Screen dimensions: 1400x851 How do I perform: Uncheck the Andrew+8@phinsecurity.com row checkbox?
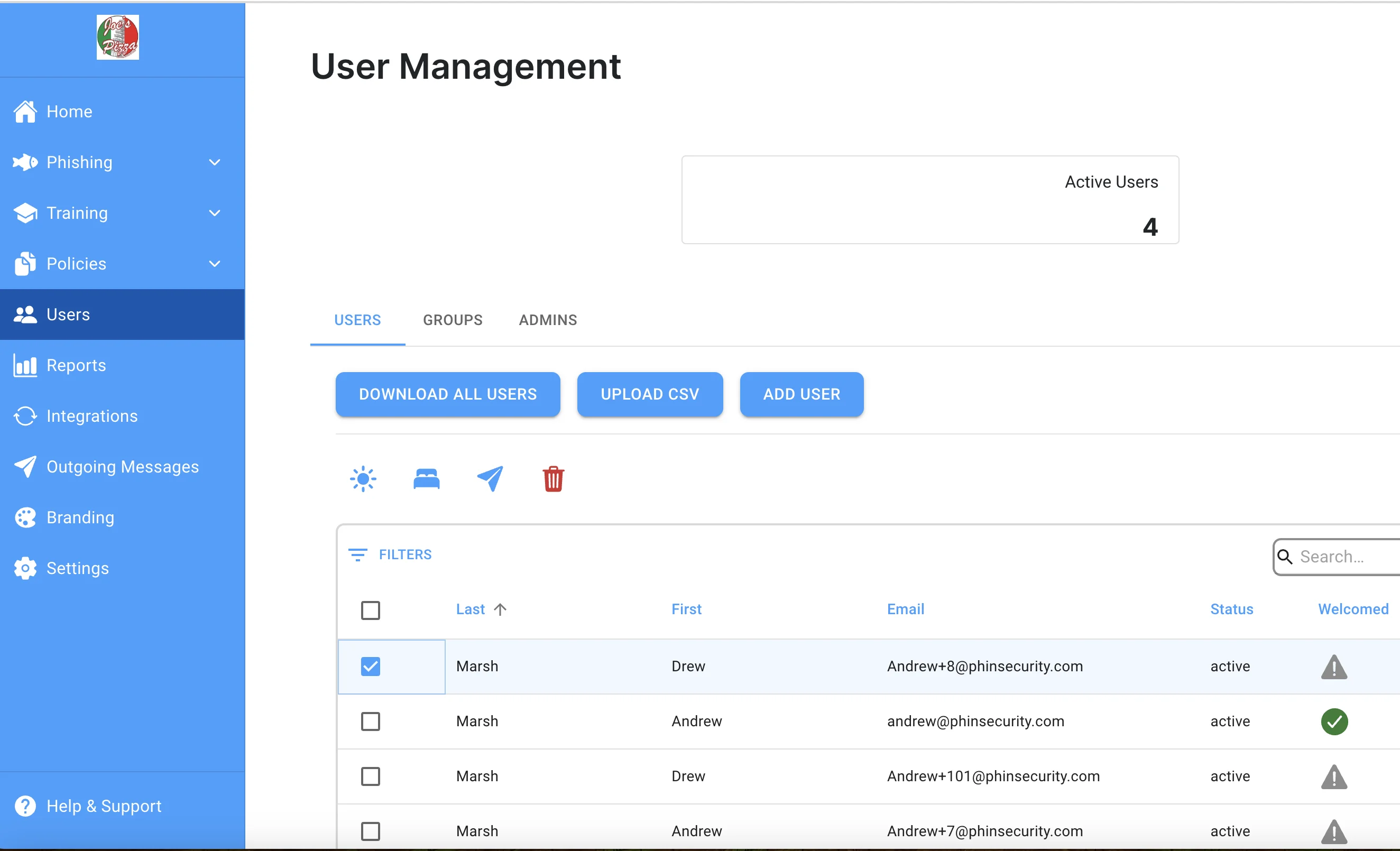click(x=371, y=667)
